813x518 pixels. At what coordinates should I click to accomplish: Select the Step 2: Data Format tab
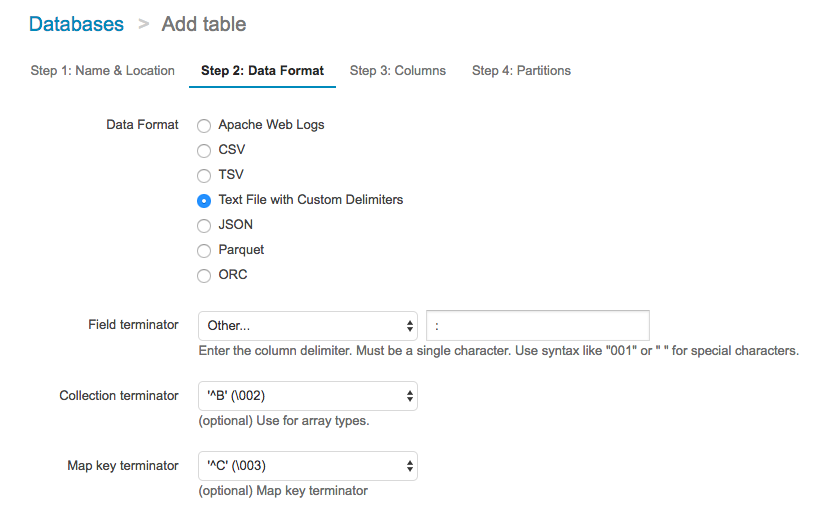click(x=262, y=71)
